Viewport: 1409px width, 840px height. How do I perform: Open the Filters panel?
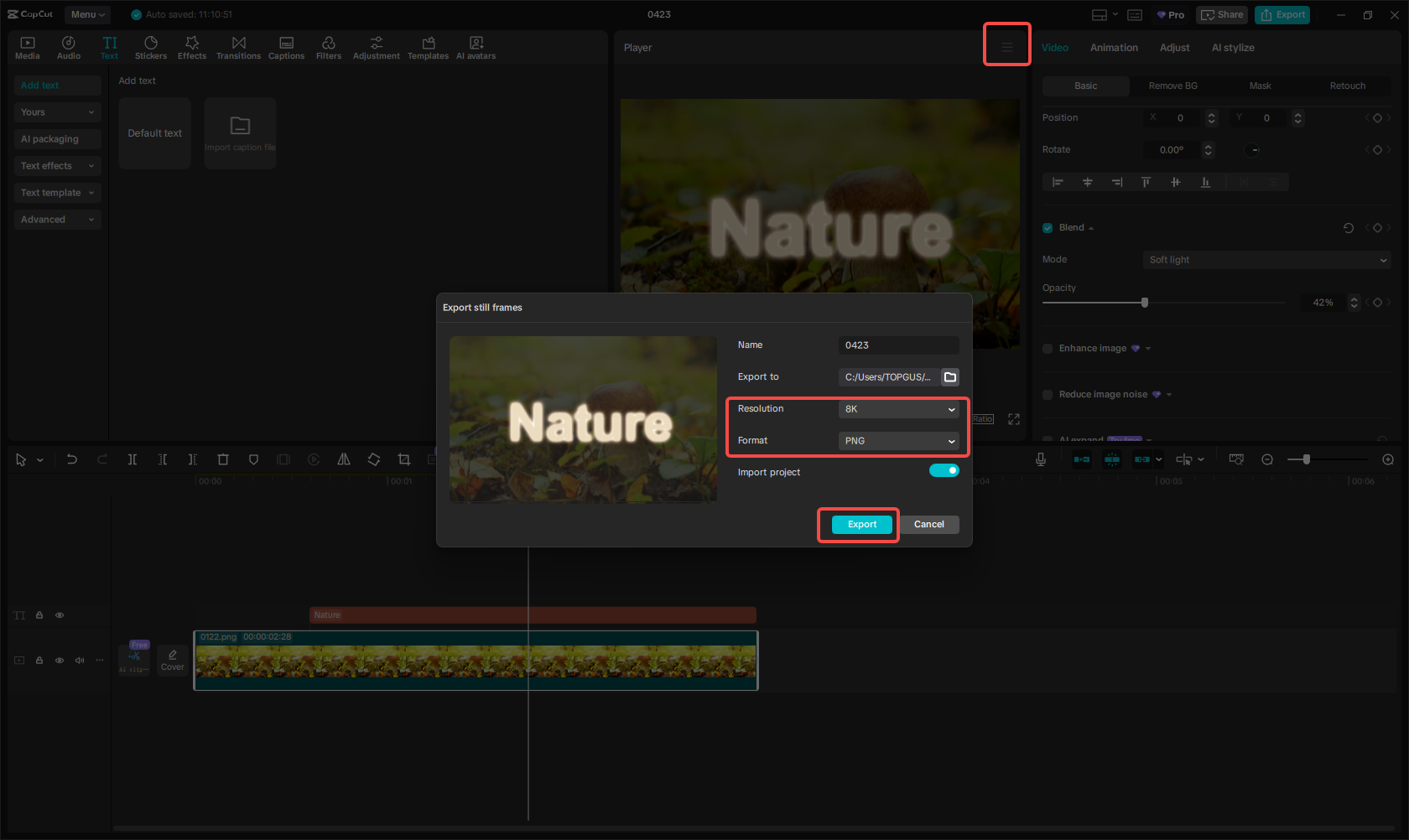click(328, 48)
